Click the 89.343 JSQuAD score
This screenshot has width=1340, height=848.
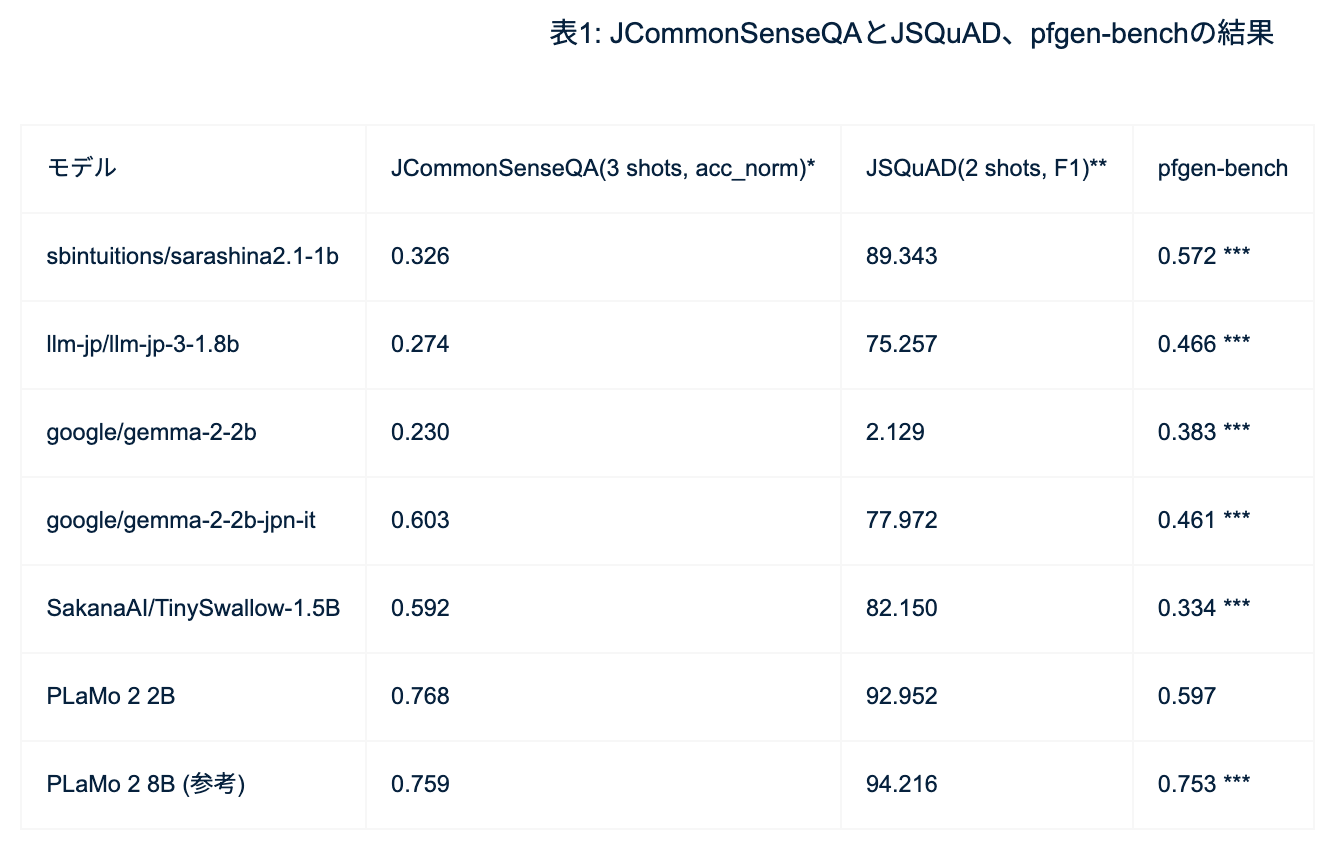click(x=902, y=256)
